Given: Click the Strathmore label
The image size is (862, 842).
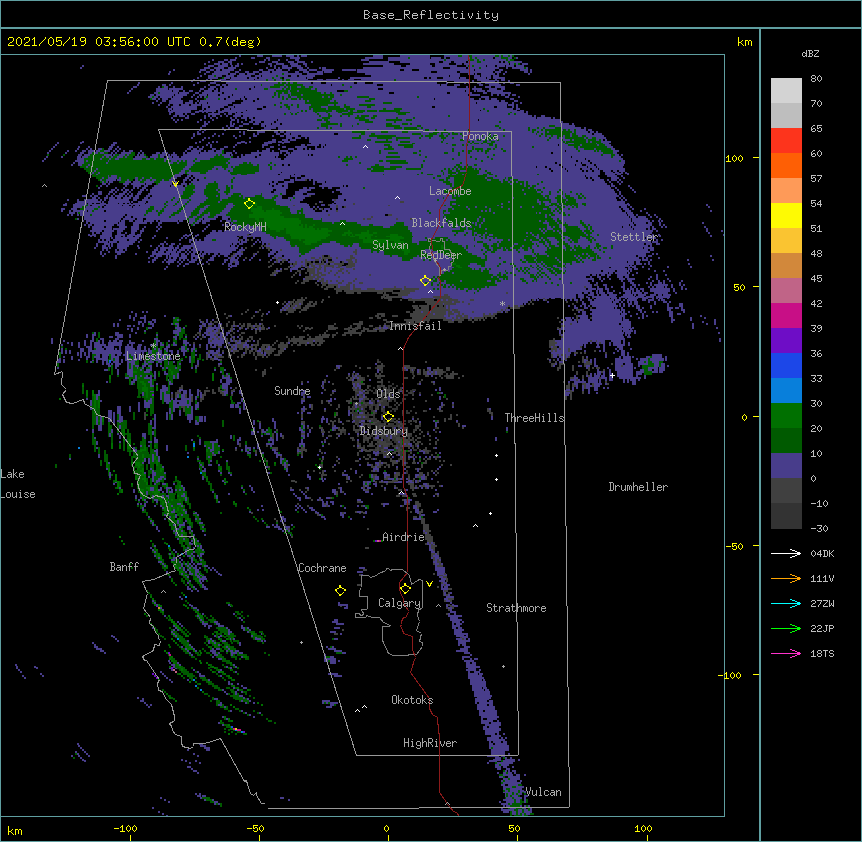Looking at the screenshot, I should coord(516,608).
